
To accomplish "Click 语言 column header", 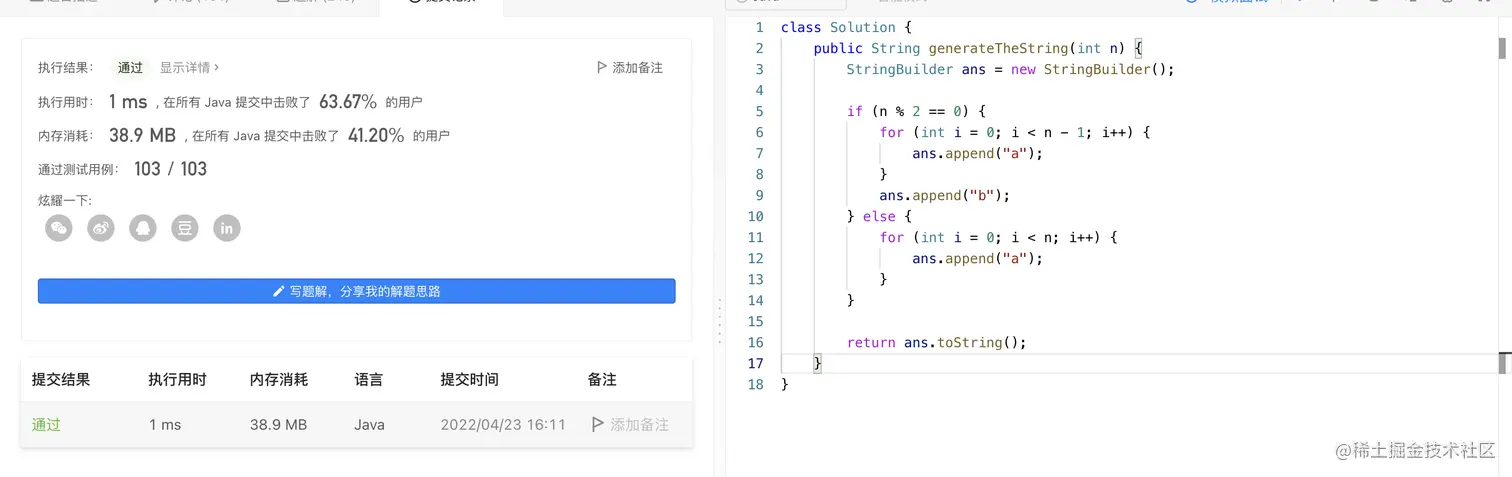I will click(368, 380).
